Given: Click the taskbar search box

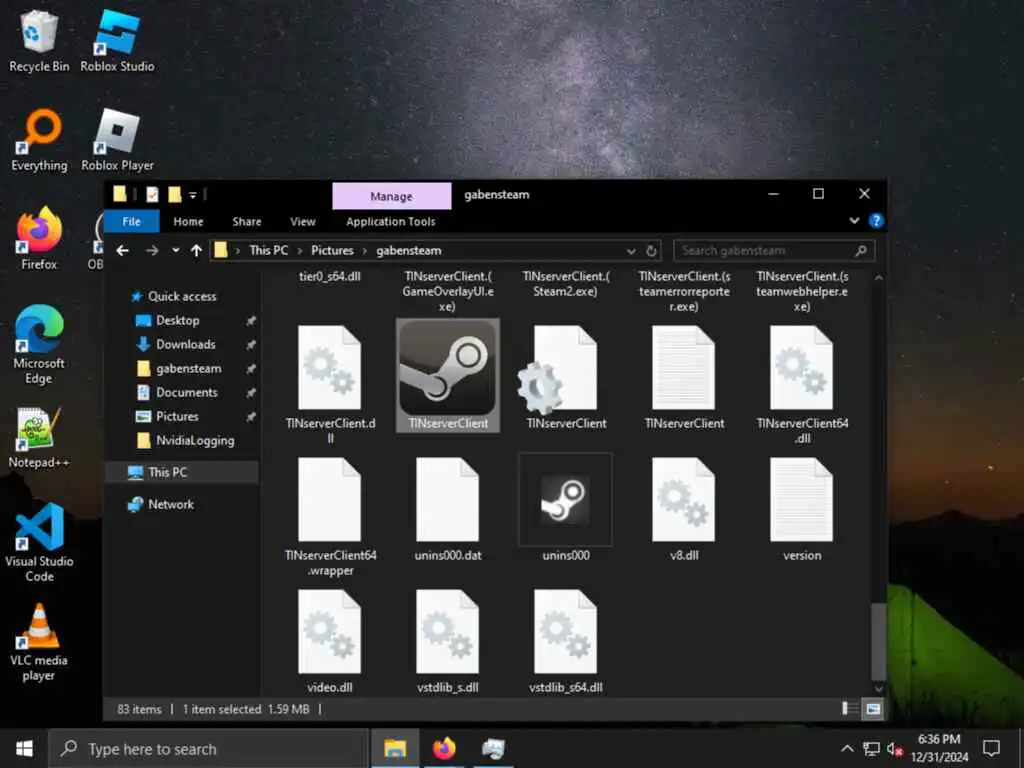Looking at the screenshot, I should (x=209, y=748).
